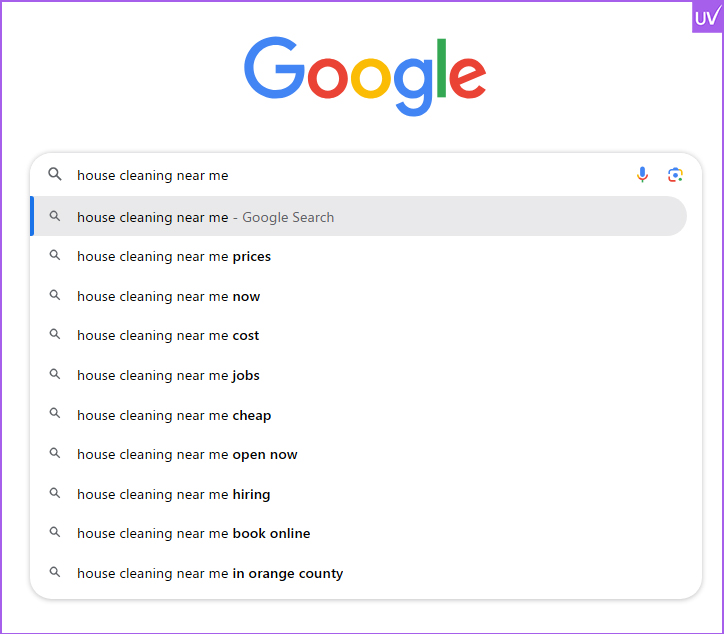Click the voice search microphone icon
This screenshot has width=724, height=634.
642,175
